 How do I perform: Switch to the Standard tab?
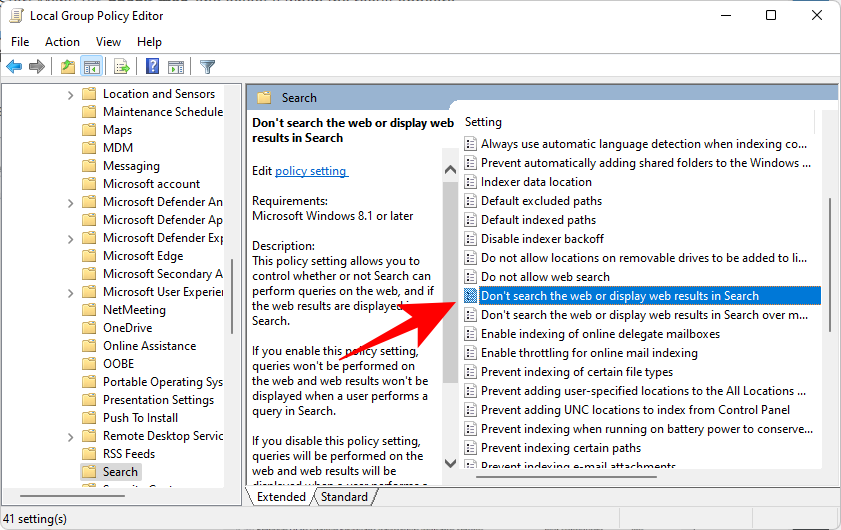344,497
